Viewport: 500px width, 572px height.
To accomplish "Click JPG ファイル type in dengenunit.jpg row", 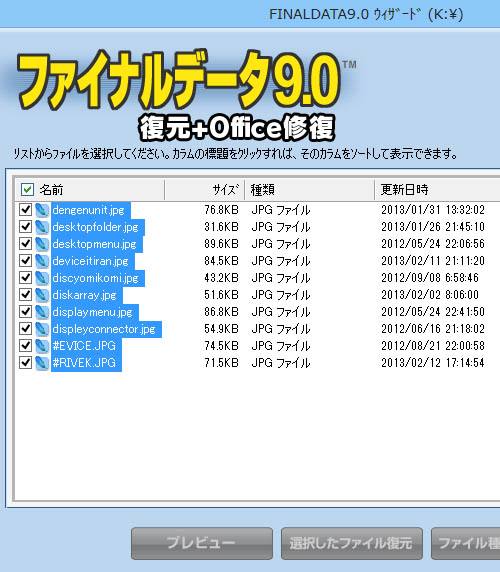I will point(281,210).
